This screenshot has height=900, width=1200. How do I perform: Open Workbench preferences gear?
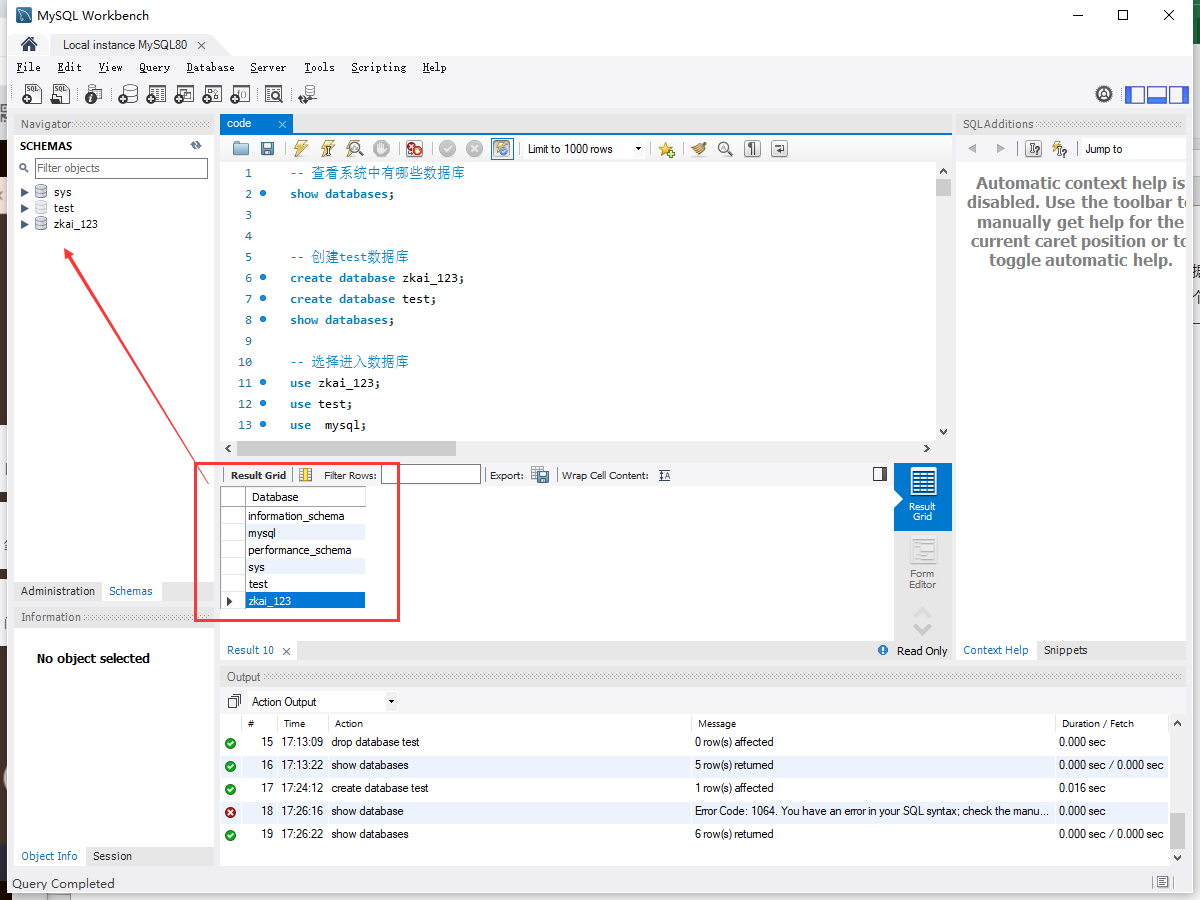click(x=1104, y=94)
